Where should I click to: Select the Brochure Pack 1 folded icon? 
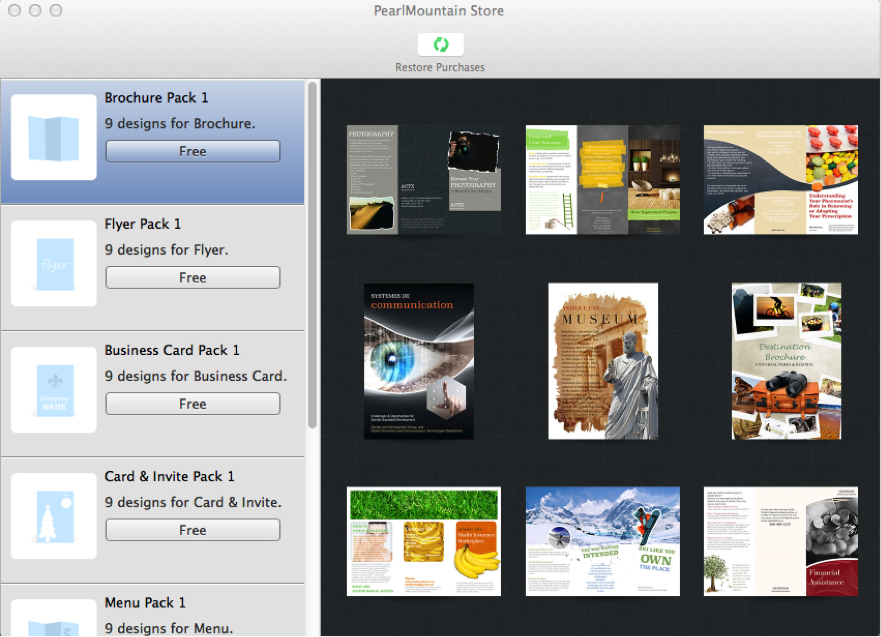[x=54, y=137]
